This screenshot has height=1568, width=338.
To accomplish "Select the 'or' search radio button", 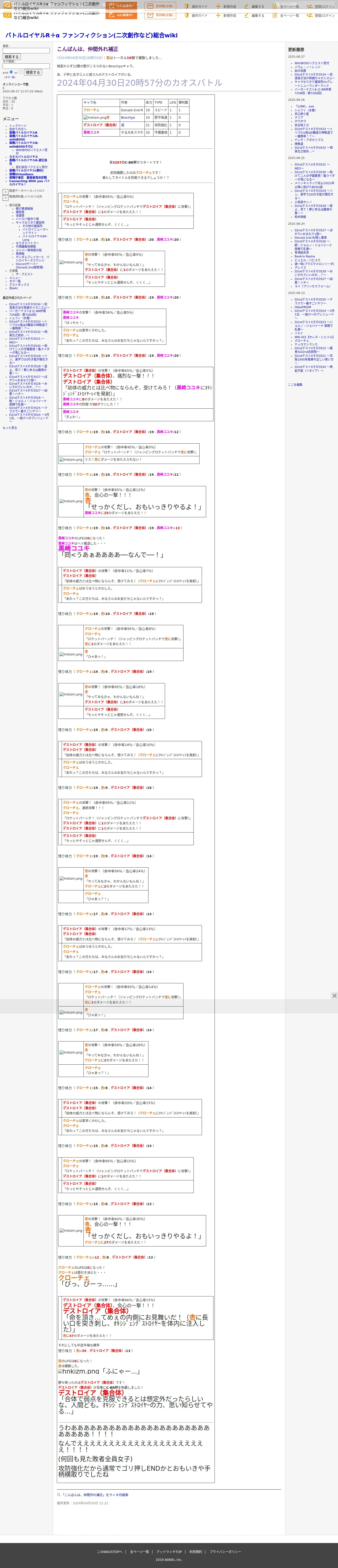I will (20, 72).
